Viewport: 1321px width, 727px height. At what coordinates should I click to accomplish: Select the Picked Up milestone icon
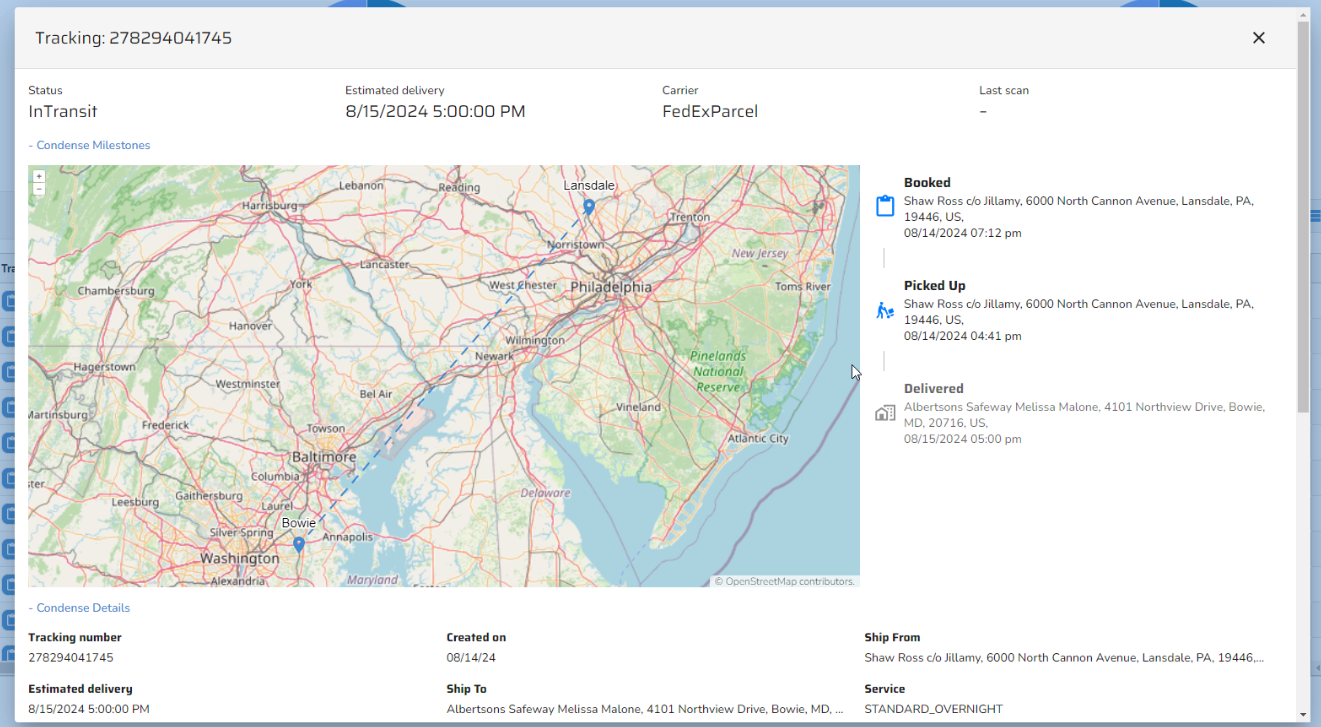pos(885,310)
